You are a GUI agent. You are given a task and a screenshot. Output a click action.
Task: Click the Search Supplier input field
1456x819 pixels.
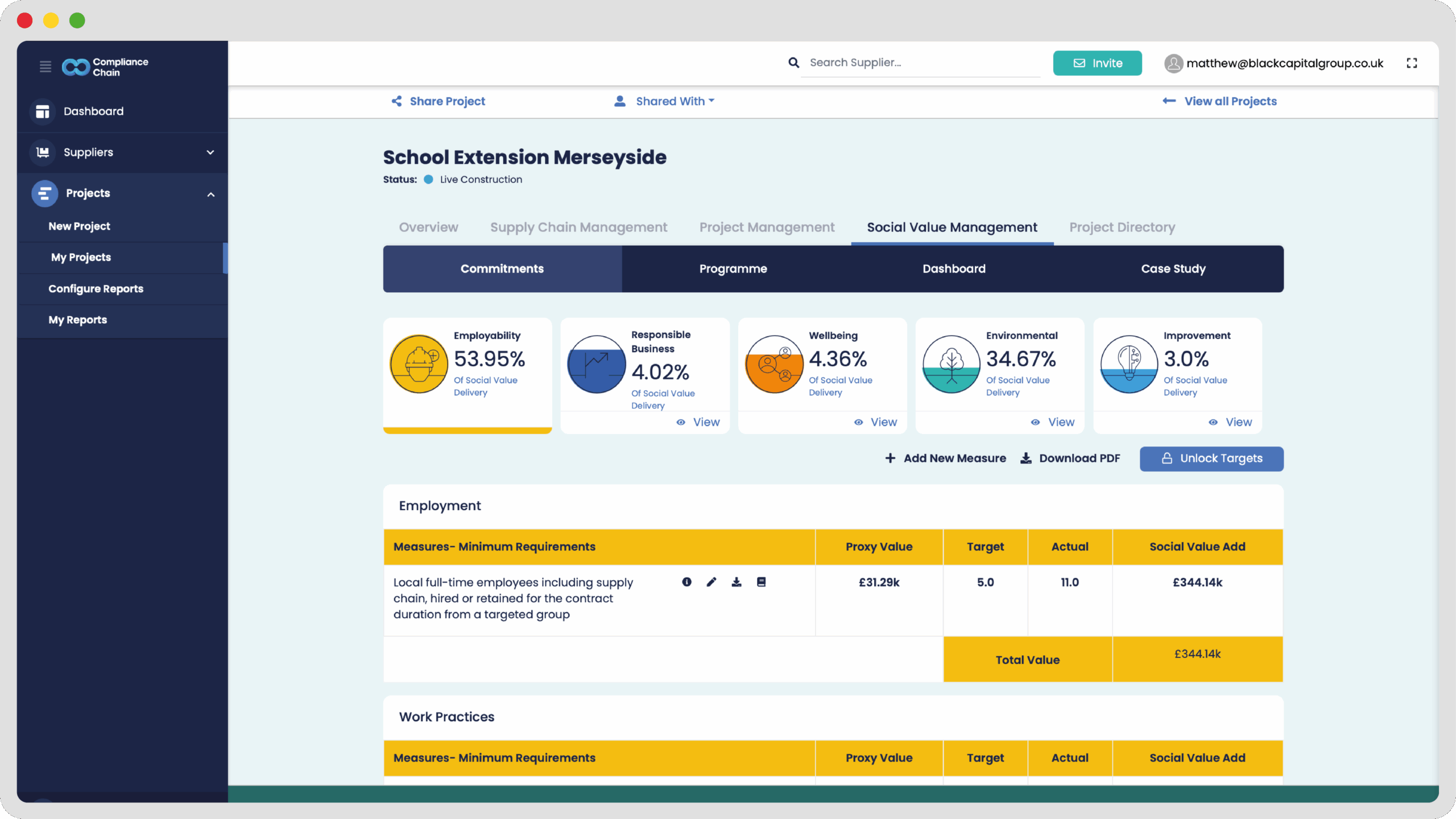tap(920, 63)
